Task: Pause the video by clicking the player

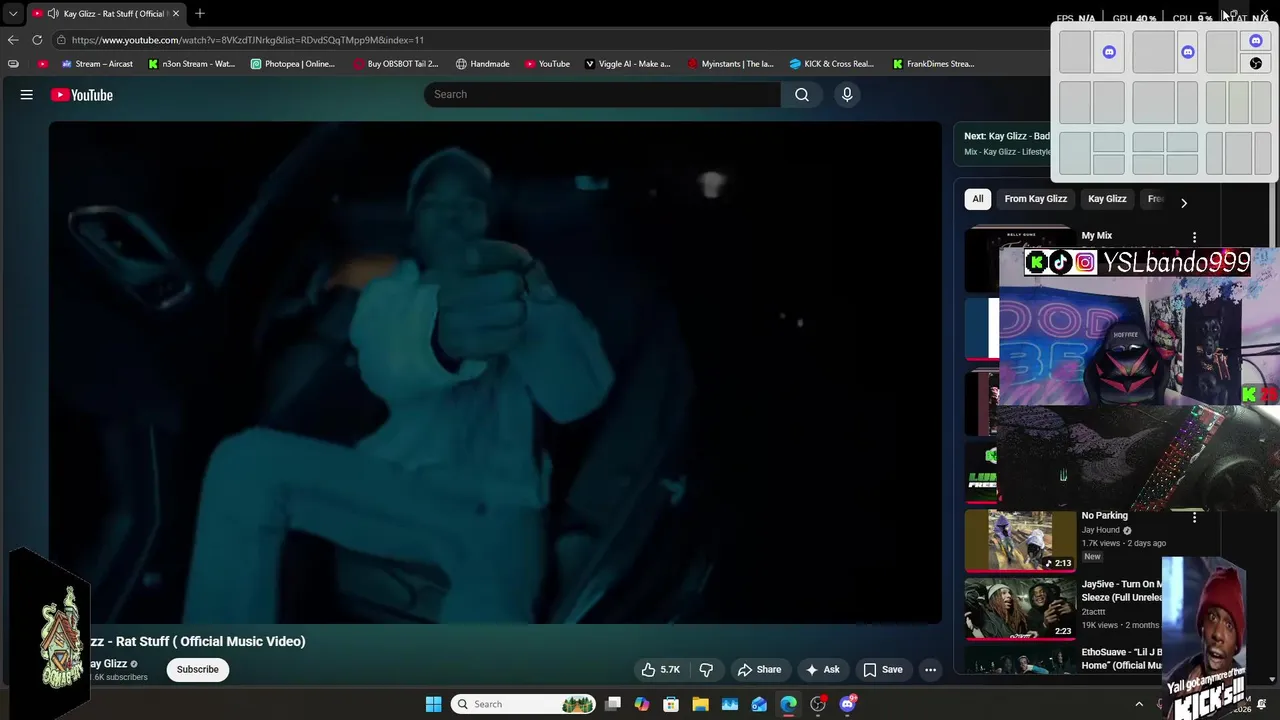Action: point(495,372)
